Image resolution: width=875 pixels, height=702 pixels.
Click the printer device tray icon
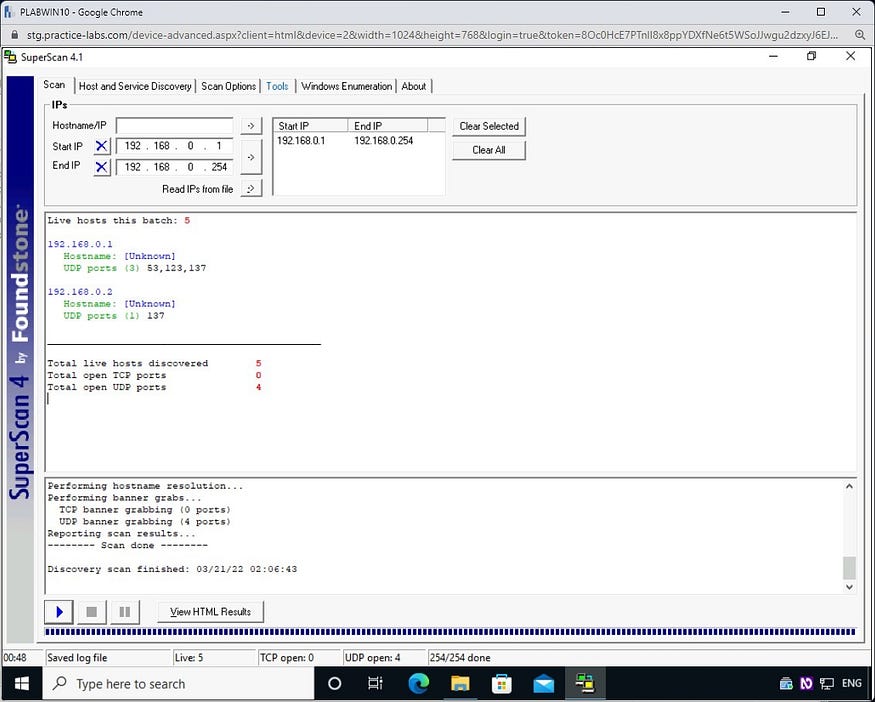point(786,684)
